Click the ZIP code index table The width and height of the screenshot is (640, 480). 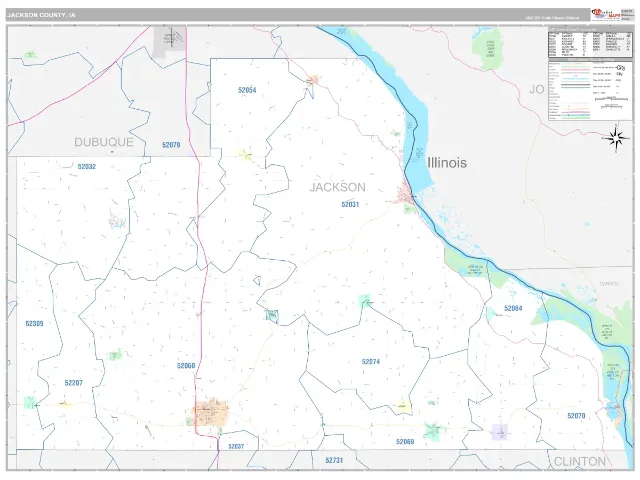coord(590,42)
